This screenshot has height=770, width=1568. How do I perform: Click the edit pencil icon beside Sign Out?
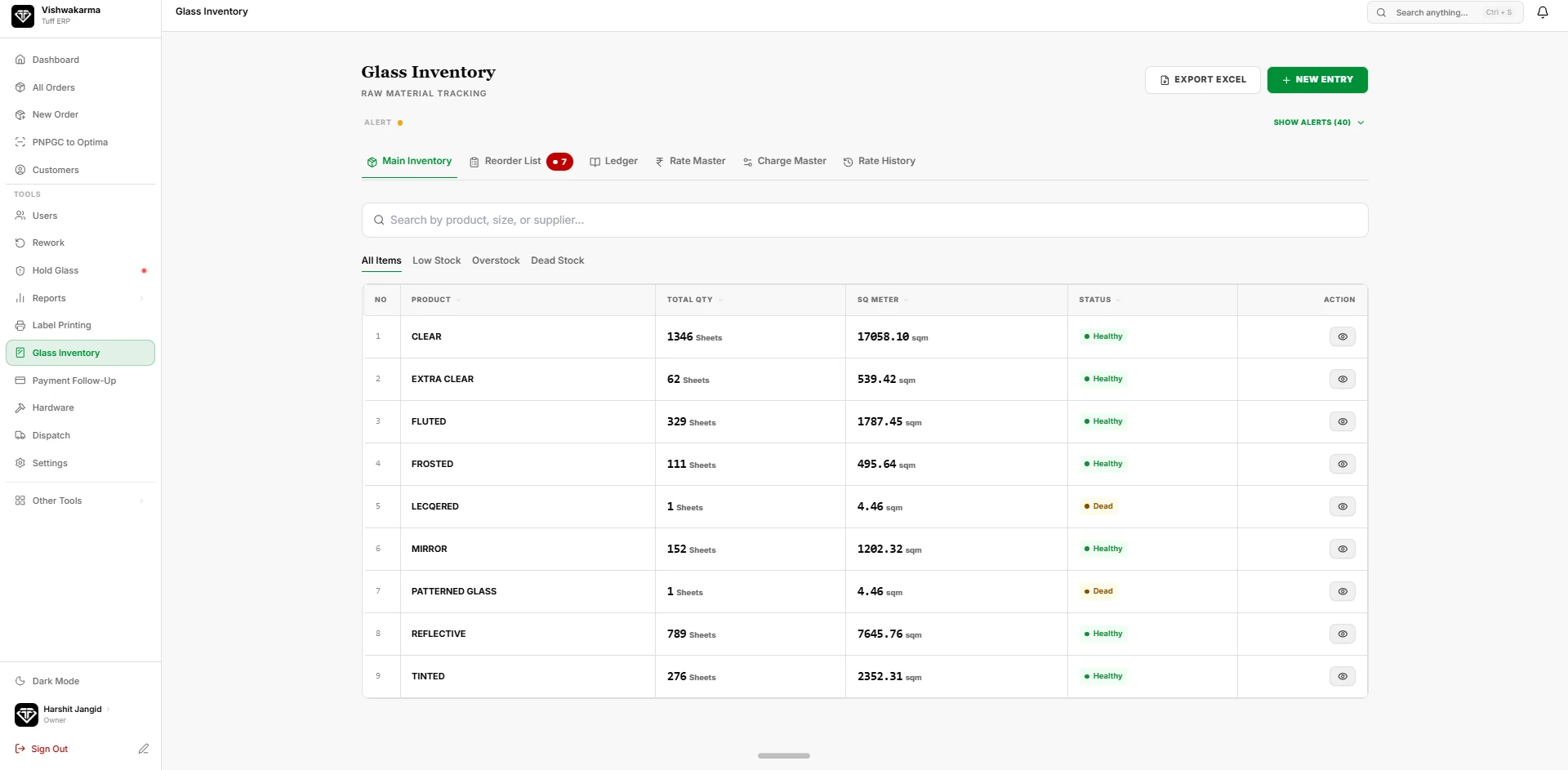tap(144, 749)
